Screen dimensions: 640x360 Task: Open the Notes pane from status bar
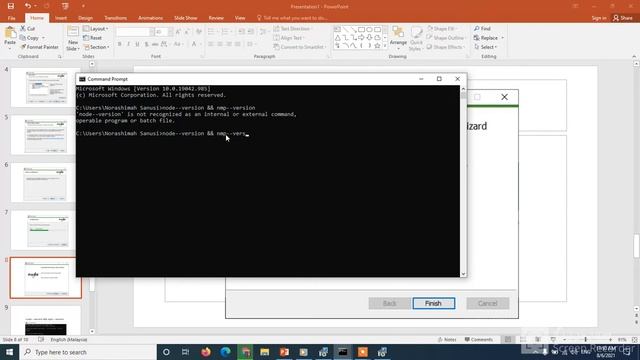[447, 339]
